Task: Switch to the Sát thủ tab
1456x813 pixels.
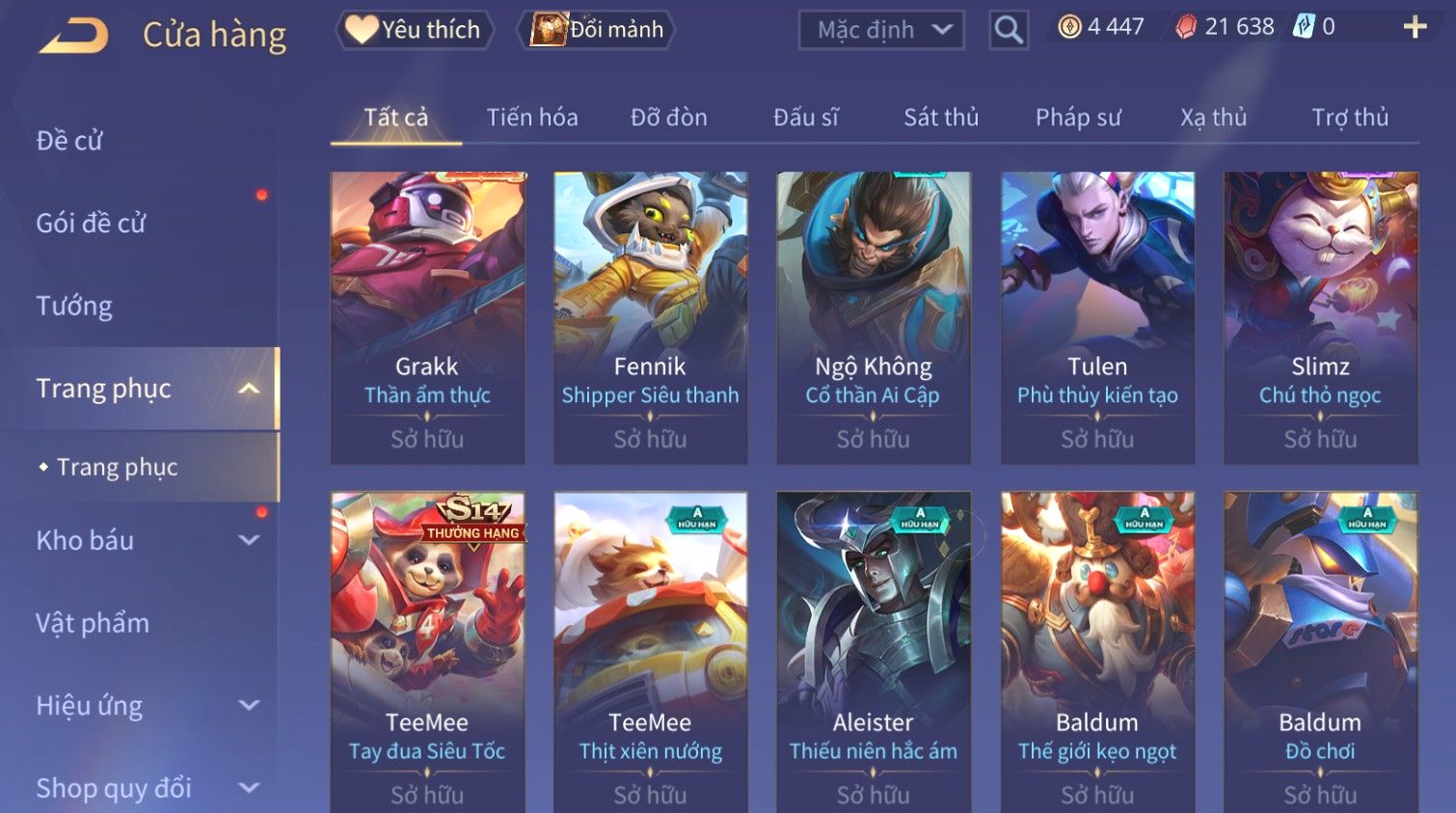Action: (x=941, y=118)
